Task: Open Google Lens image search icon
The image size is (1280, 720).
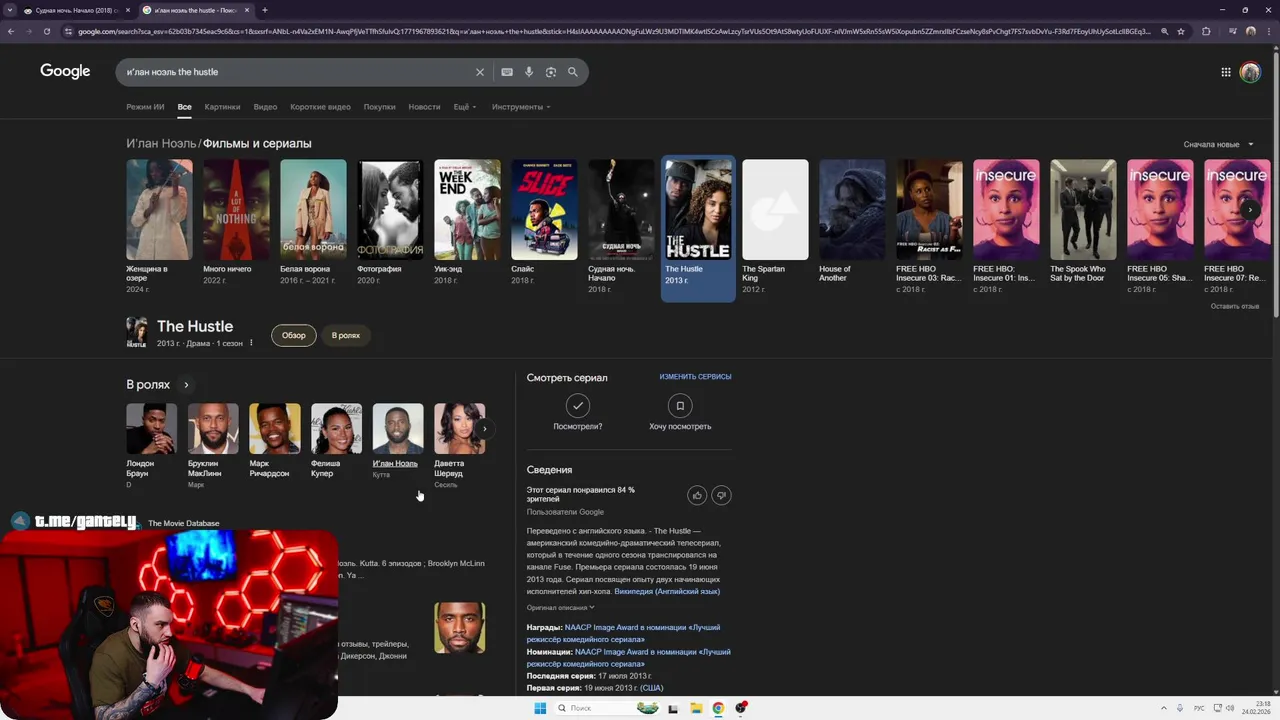Action: (551, 72)
